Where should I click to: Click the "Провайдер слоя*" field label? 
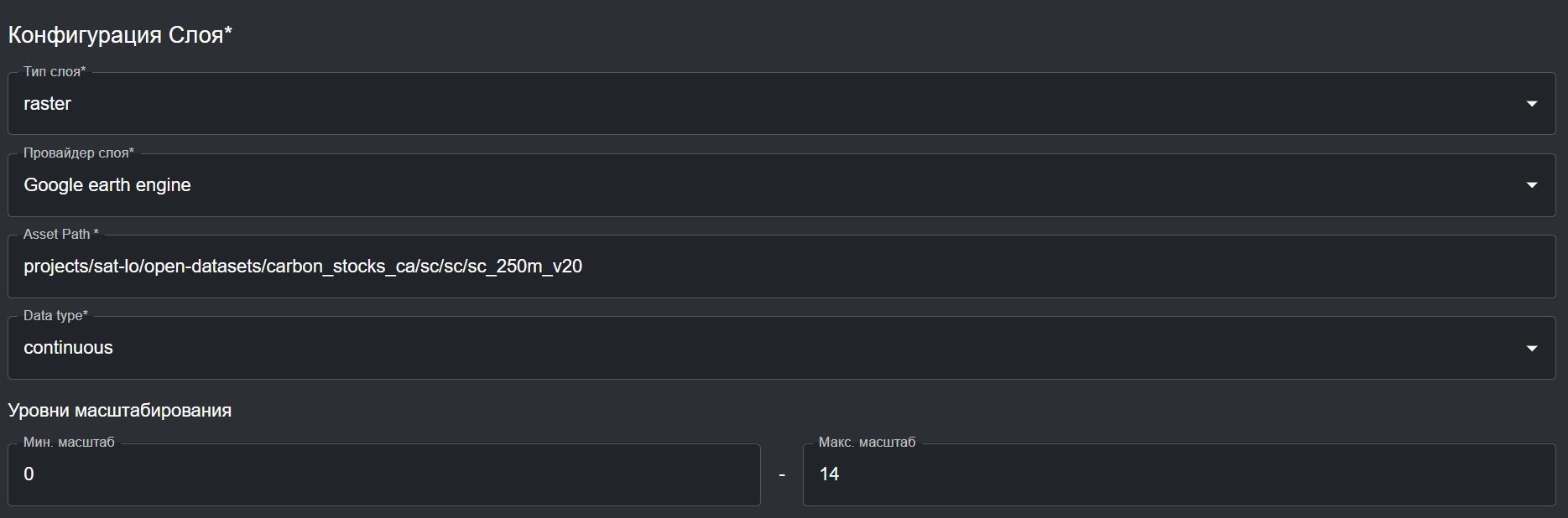click(78, 153)
